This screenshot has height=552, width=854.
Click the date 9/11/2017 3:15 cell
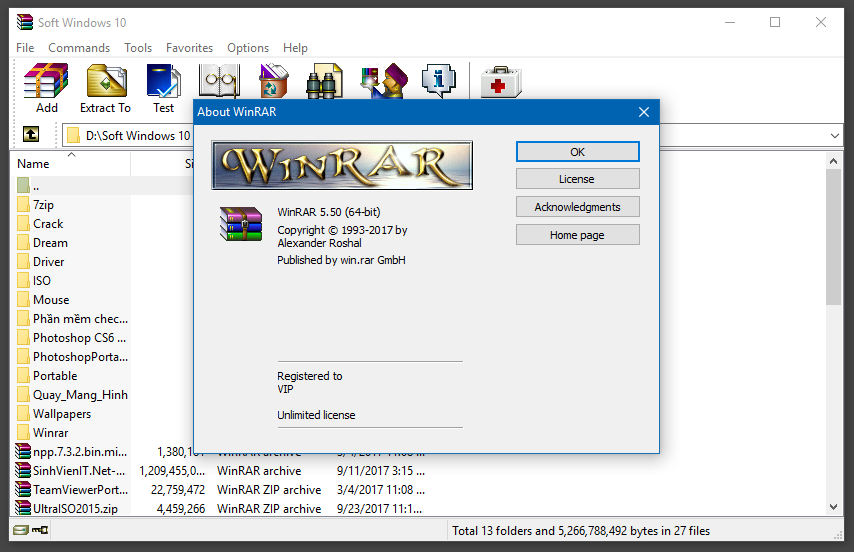381,470
